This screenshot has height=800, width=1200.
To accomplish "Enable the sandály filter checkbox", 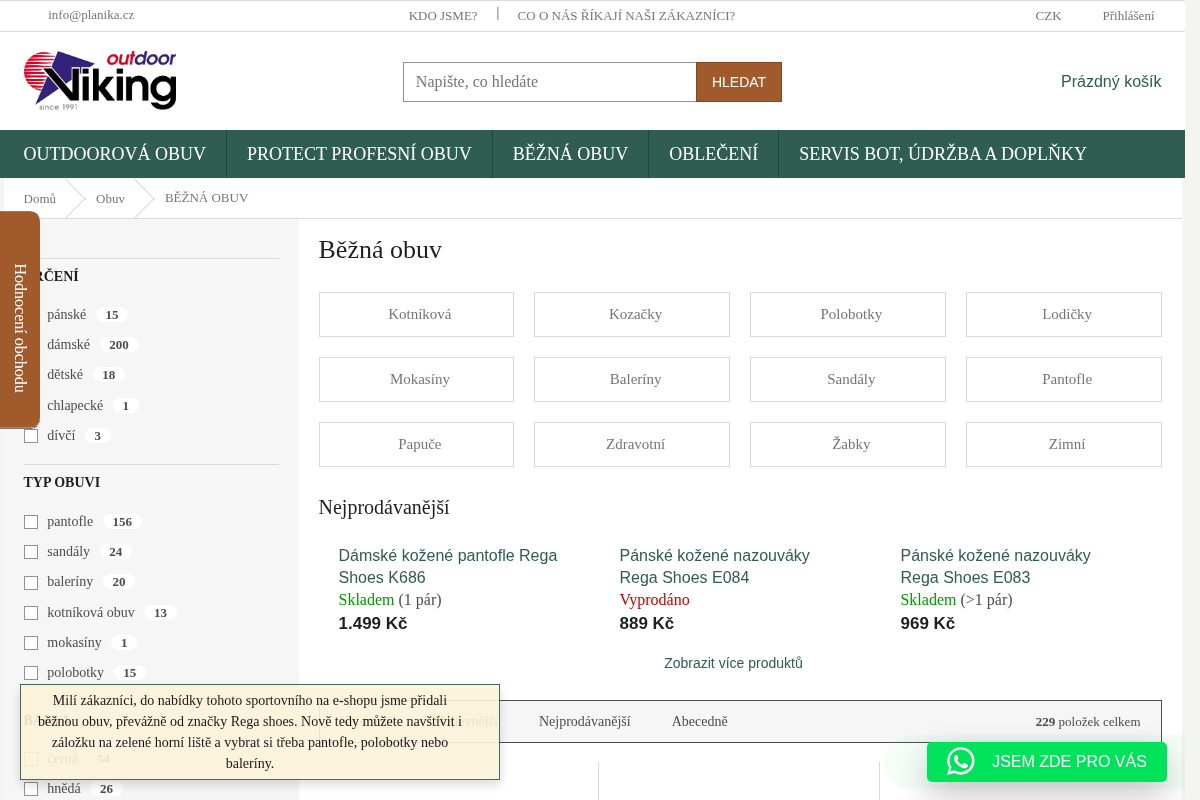I will point(31,552).
